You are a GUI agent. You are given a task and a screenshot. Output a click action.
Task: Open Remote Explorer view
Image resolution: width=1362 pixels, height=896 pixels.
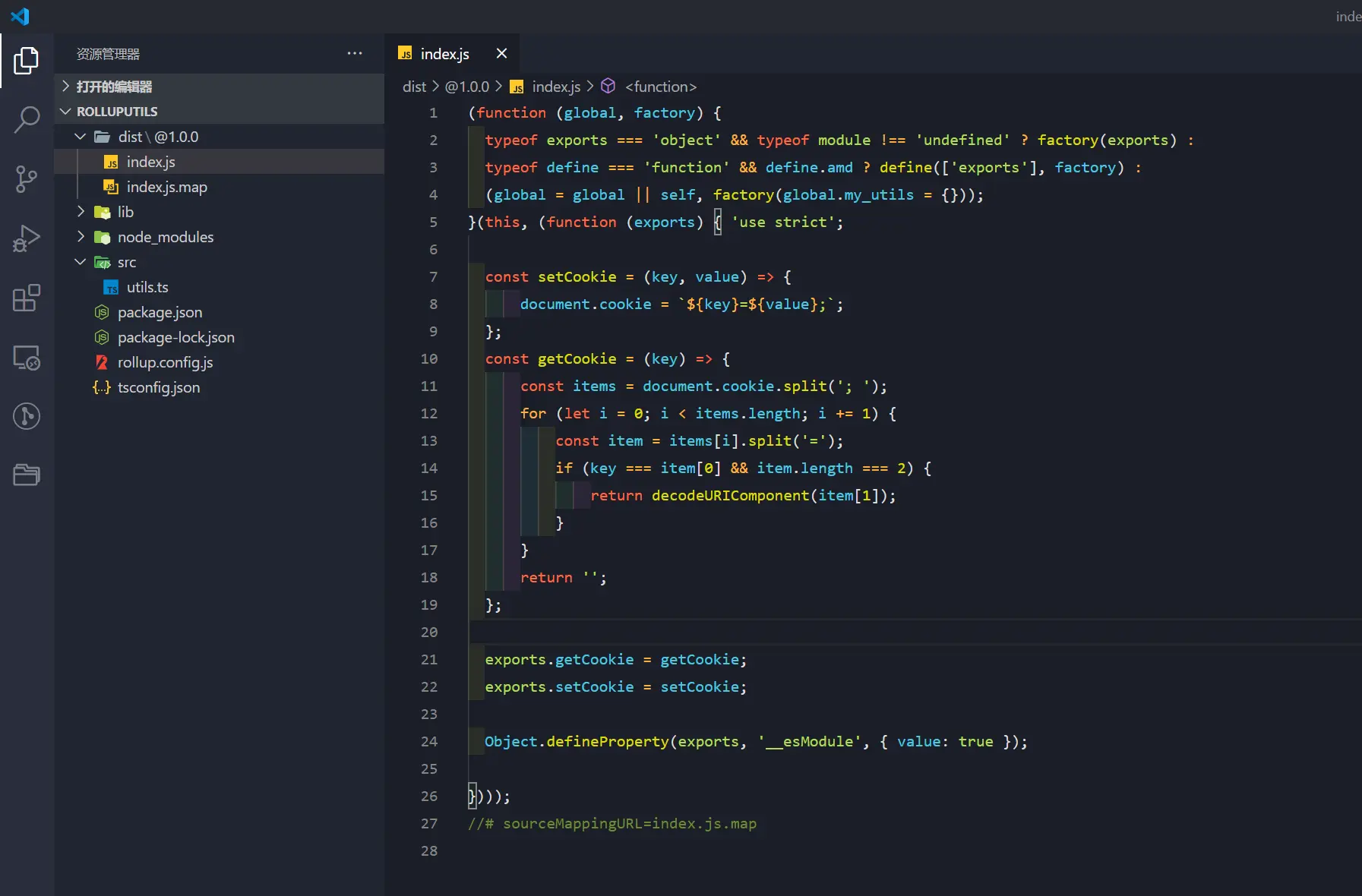(27, 357)
